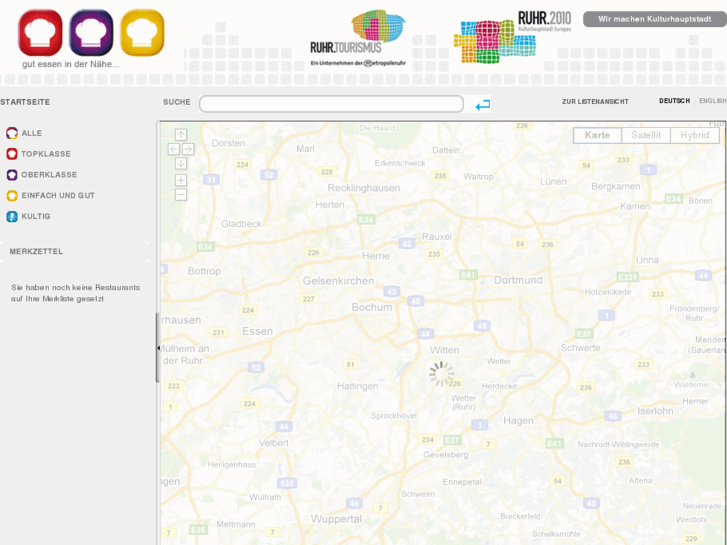Viewport: 727px width, 545px height.
Task: Click Bochum on the map
Action: point(372,307)
